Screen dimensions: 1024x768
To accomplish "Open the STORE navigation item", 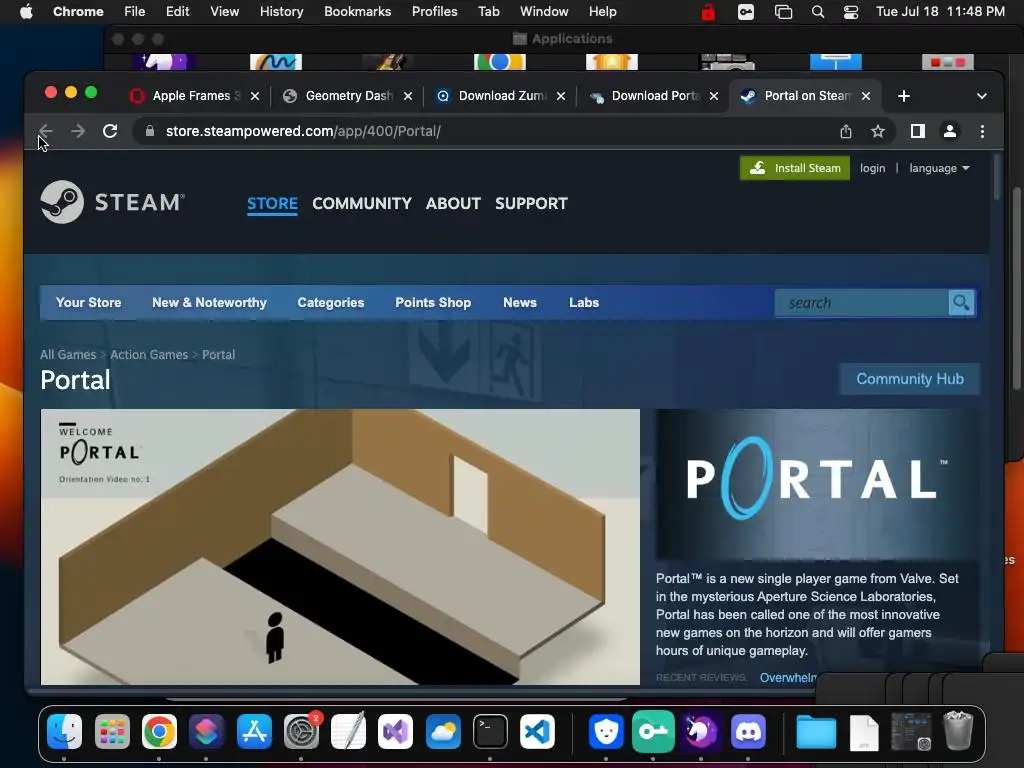I will 272,203.
